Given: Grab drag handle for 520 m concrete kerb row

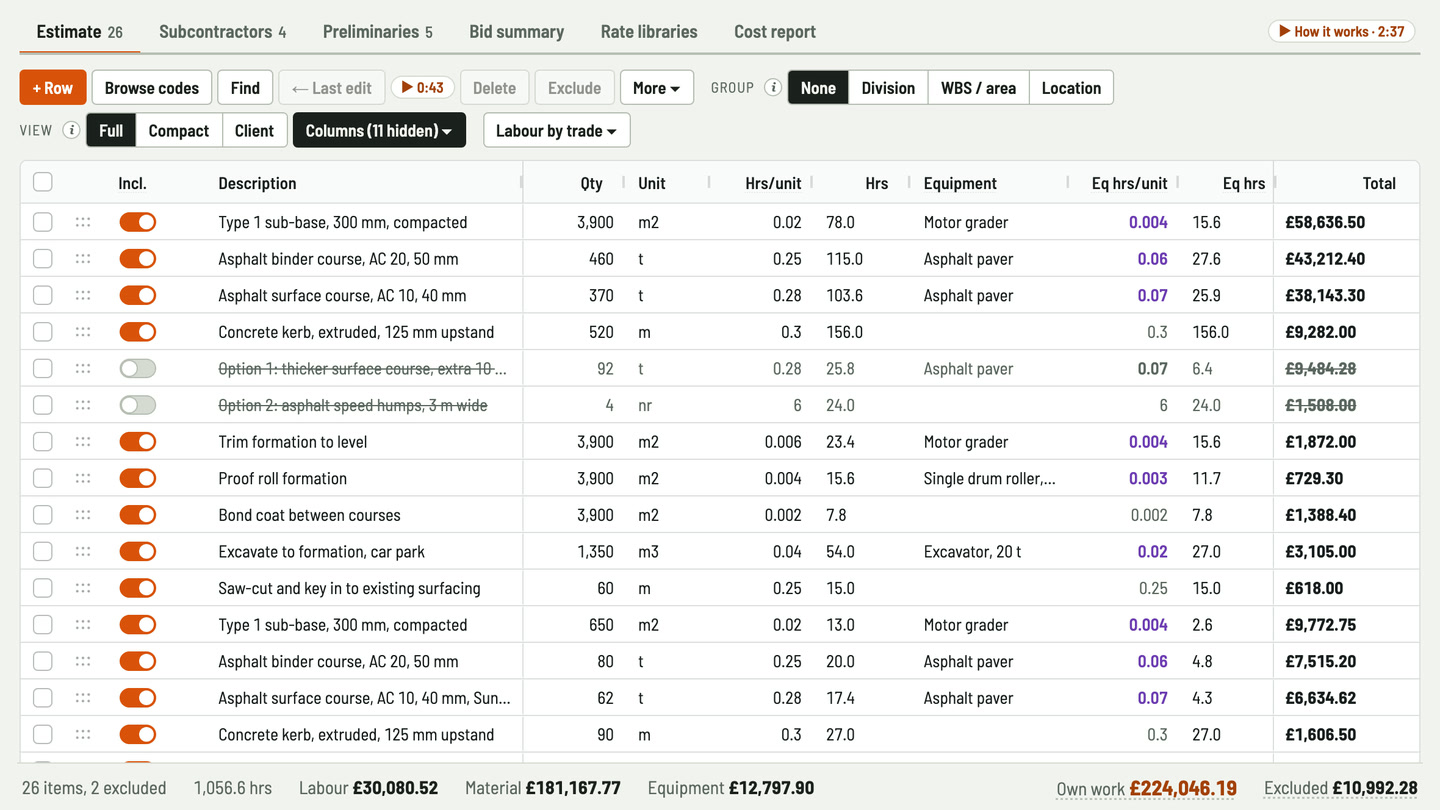Looking at the screenshot, I should [x=83, y=332].
